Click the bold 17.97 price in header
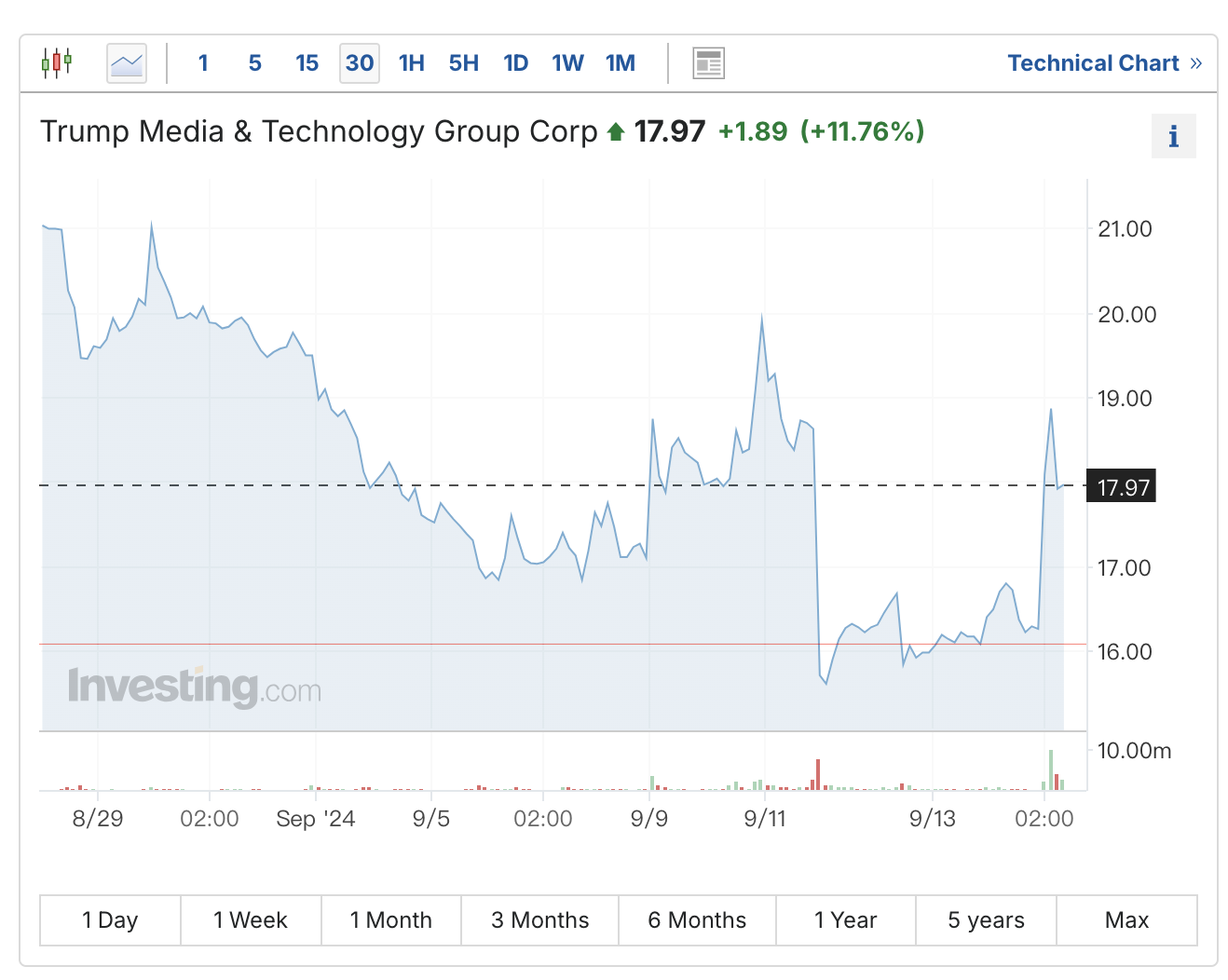This screenshot has width=1228, height=980. click(x=670, y=131)
